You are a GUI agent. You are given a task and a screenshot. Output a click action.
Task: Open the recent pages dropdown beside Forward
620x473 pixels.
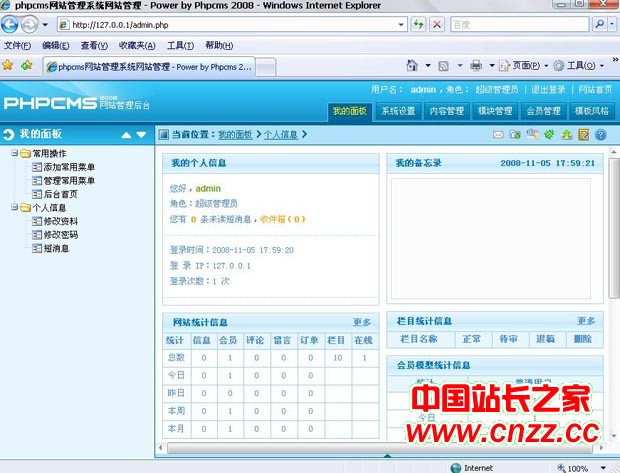pyautogui.click(x=45, y=25)
